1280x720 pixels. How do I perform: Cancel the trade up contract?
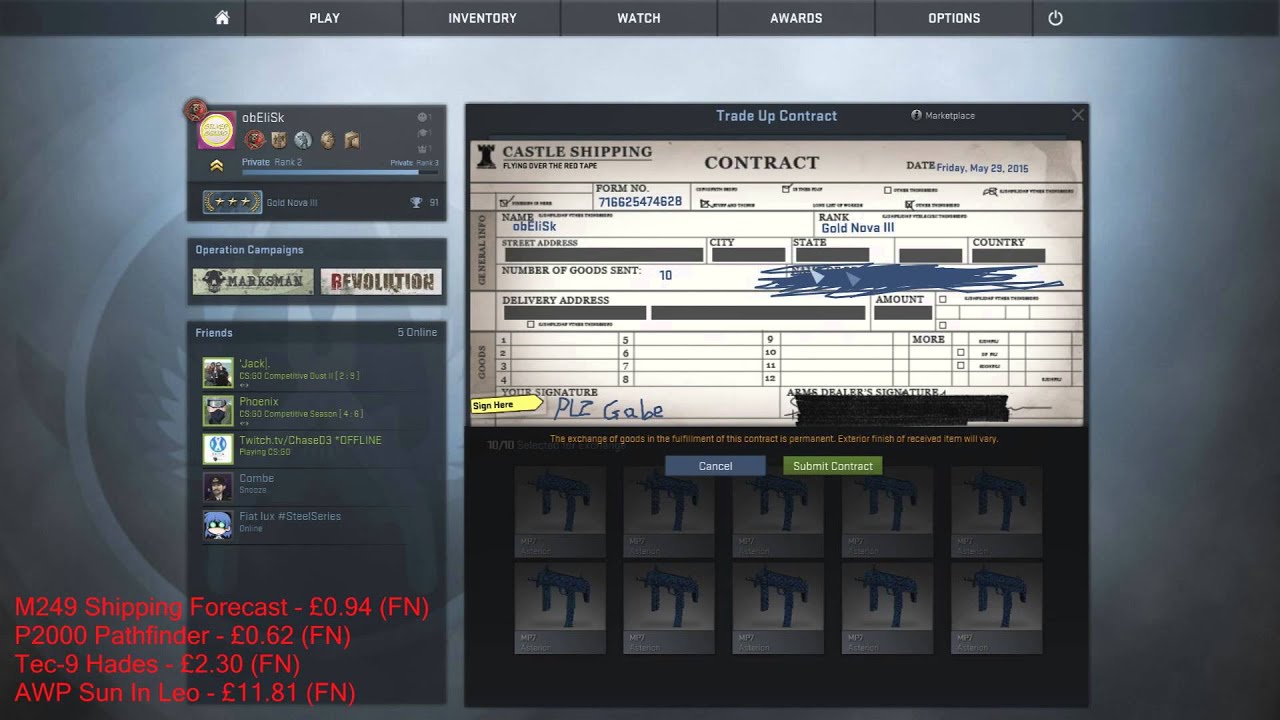click(715, 466)
